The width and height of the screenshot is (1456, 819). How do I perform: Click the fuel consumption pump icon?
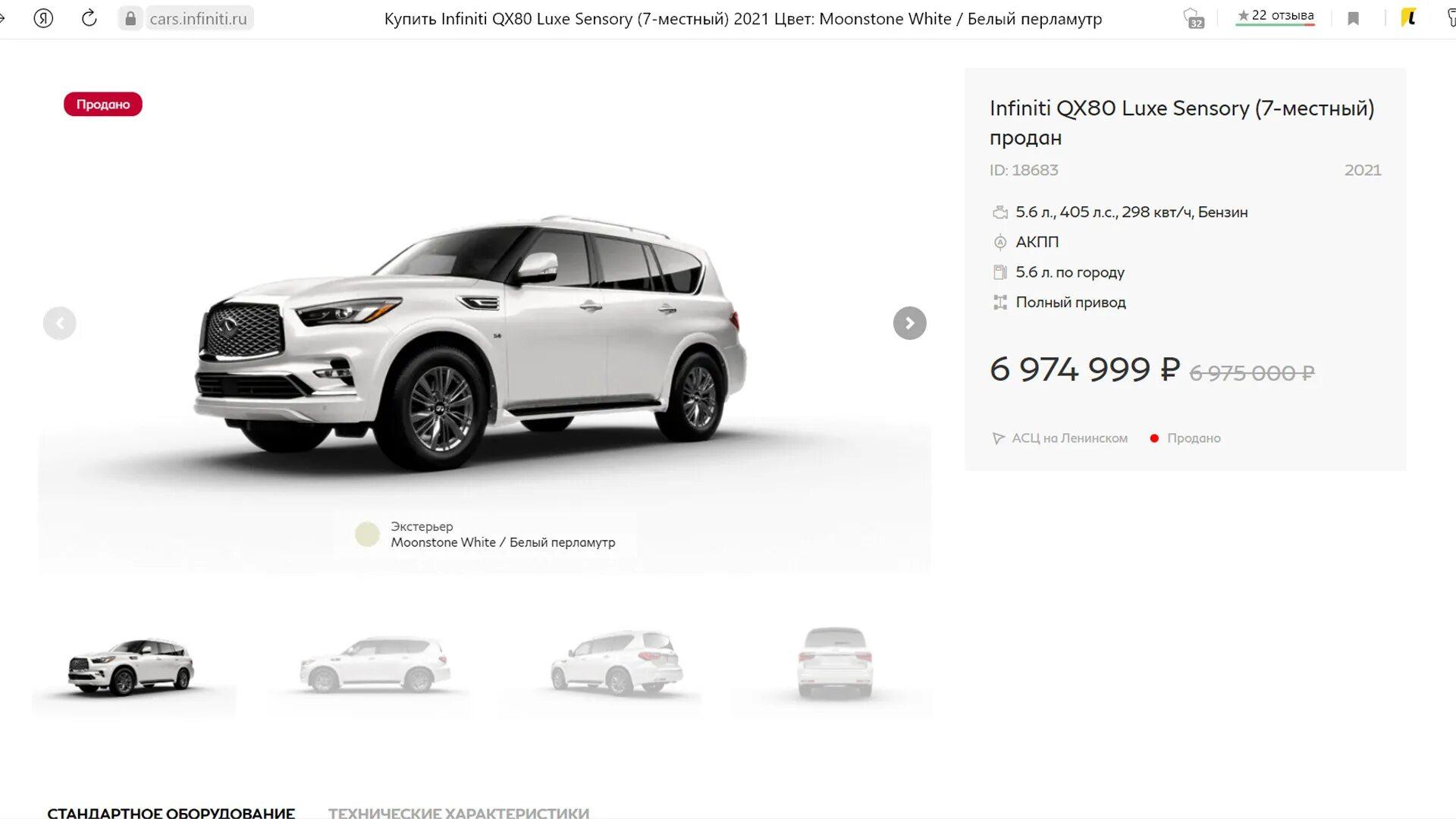pyautogui.click(x=1000, y=272)
